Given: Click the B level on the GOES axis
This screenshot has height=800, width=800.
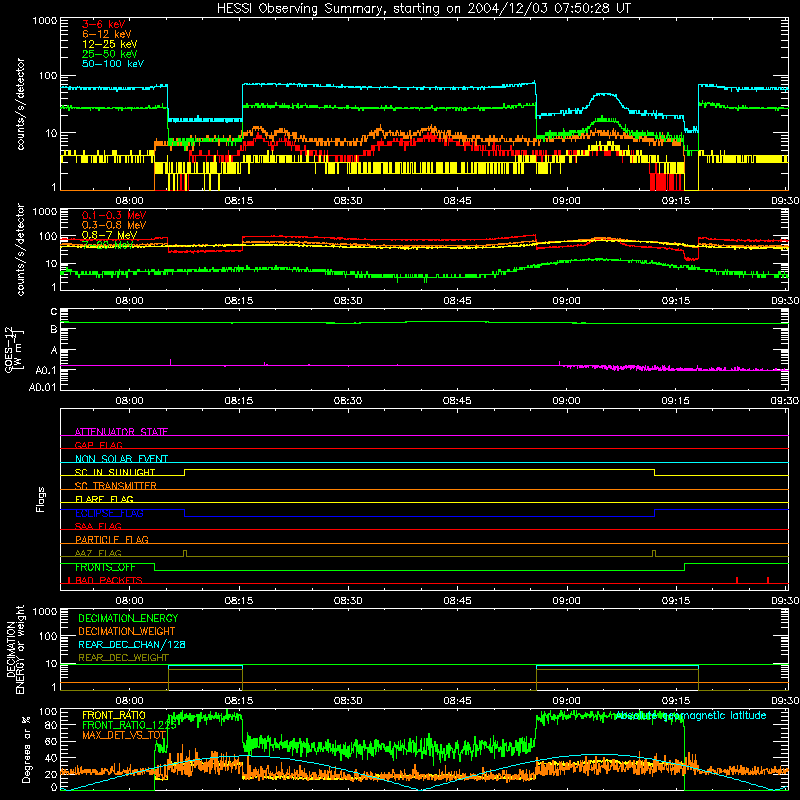Looking at the screenshot, I should [54, 330].
